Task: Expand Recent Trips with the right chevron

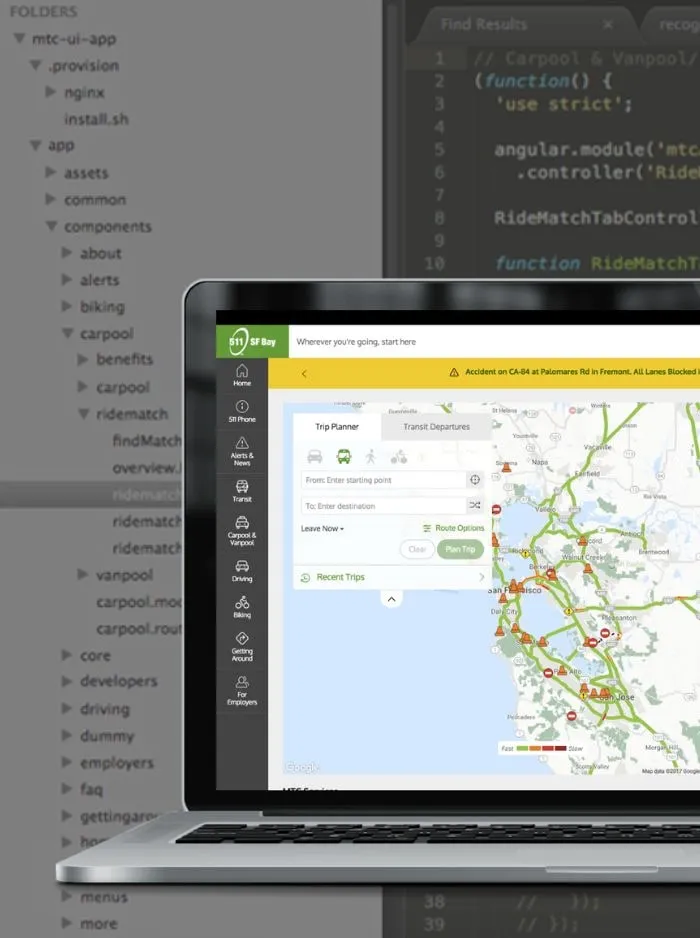Action: 482,577
